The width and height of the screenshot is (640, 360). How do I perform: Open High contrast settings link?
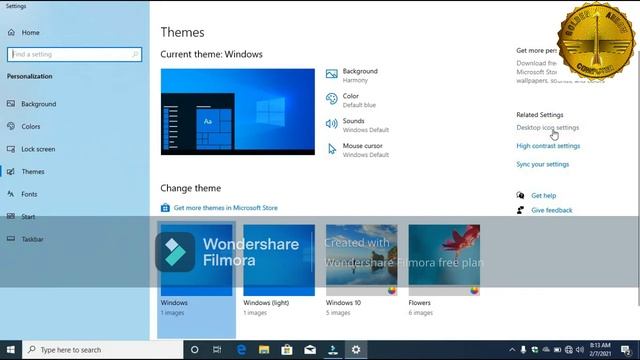548,146
